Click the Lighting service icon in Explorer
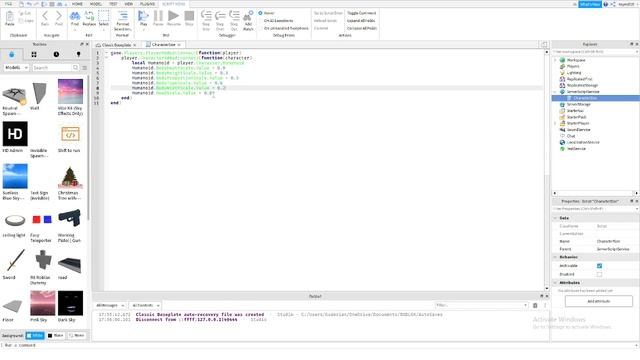This screenshot has width=640, height=360. (x=562, y=73)
